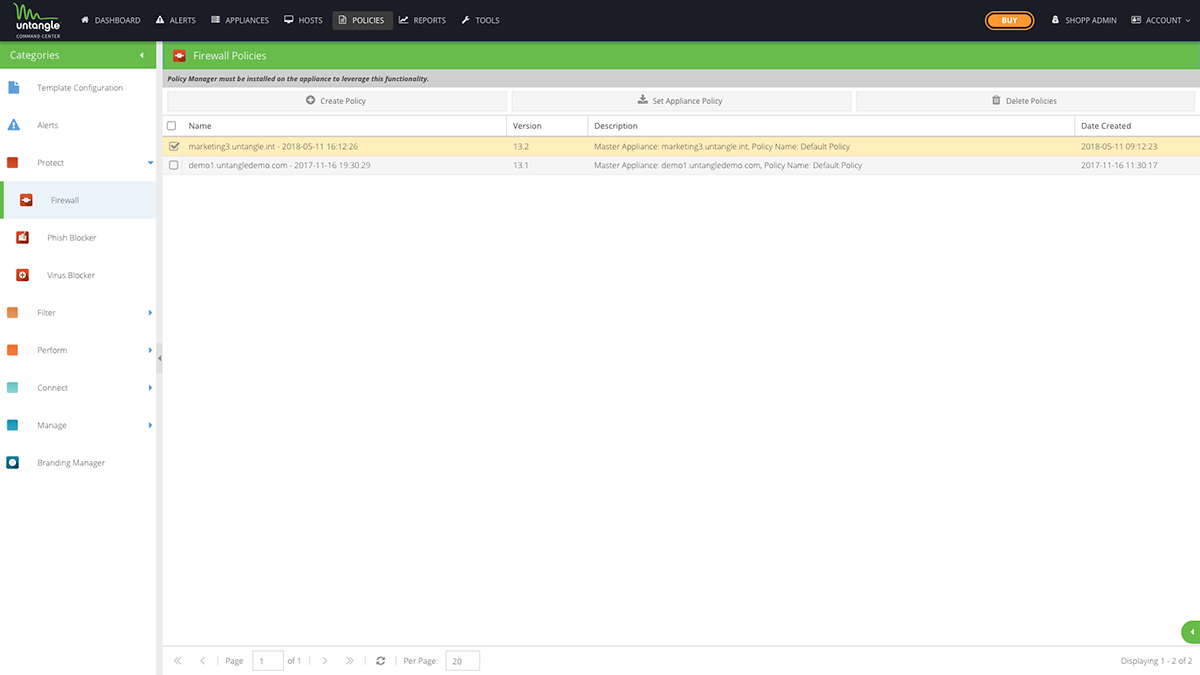Screen dimensions: 1200x675
Task: Open the Reports section
Action: pos(422,20)
